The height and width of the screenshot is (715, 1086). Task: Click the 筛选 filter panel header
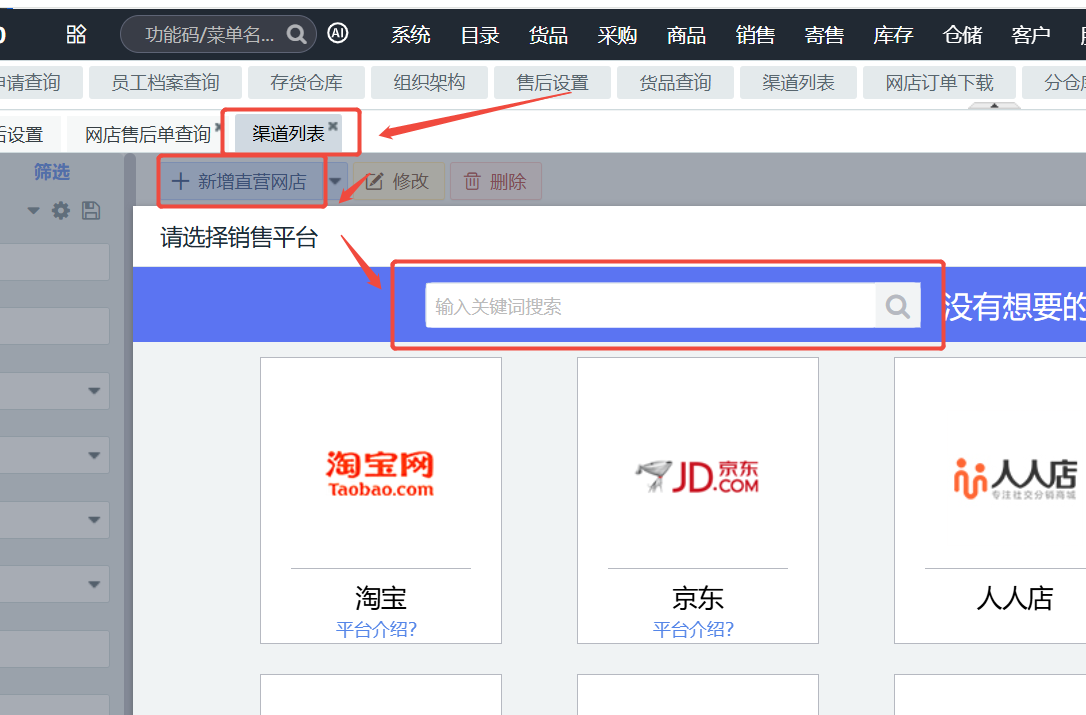tap(52, 171)
